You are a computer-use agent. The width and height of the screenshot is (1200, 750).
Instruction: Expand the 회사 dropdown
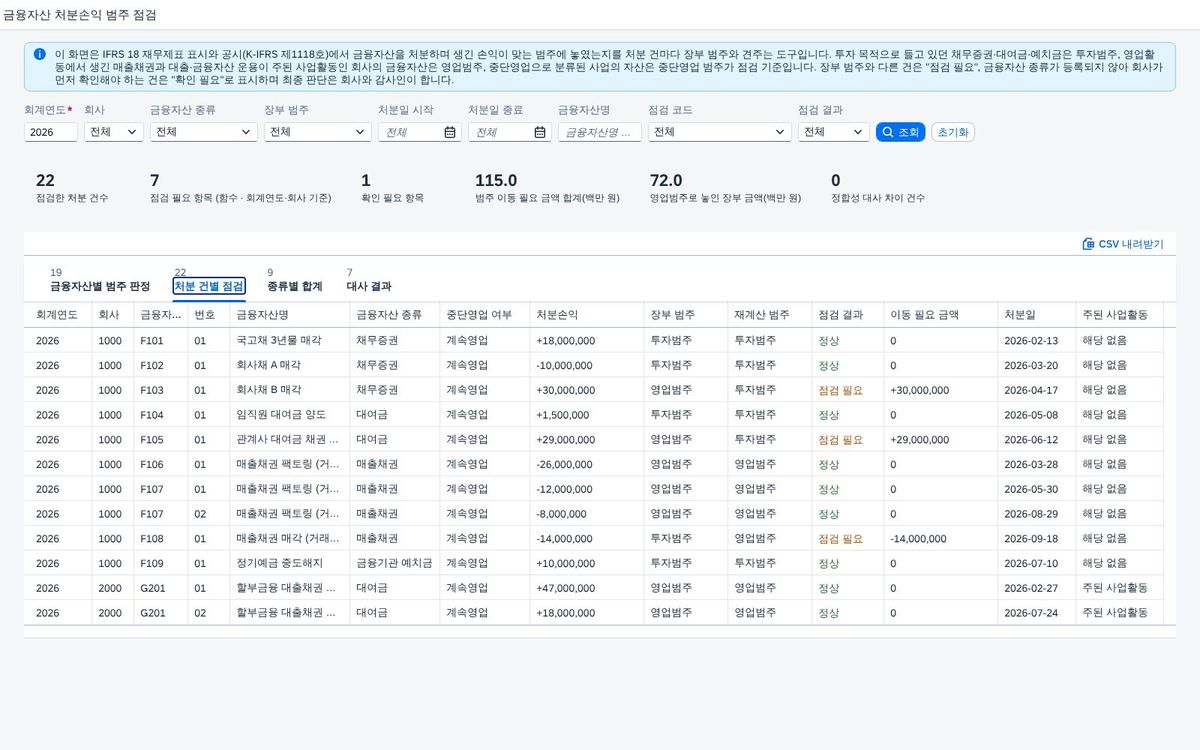click(113, 132)
